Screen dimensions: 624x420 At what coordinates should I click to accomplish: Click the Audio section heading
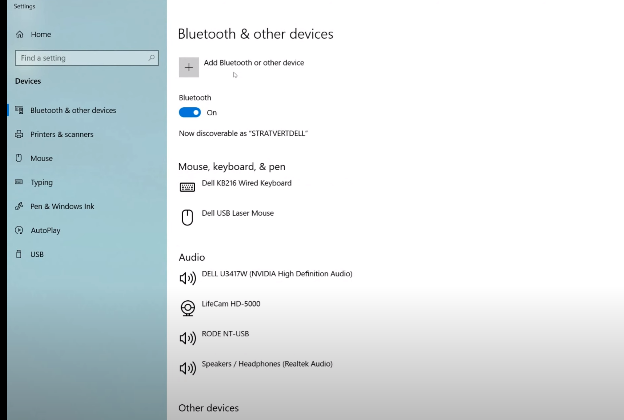pos(192,258)
